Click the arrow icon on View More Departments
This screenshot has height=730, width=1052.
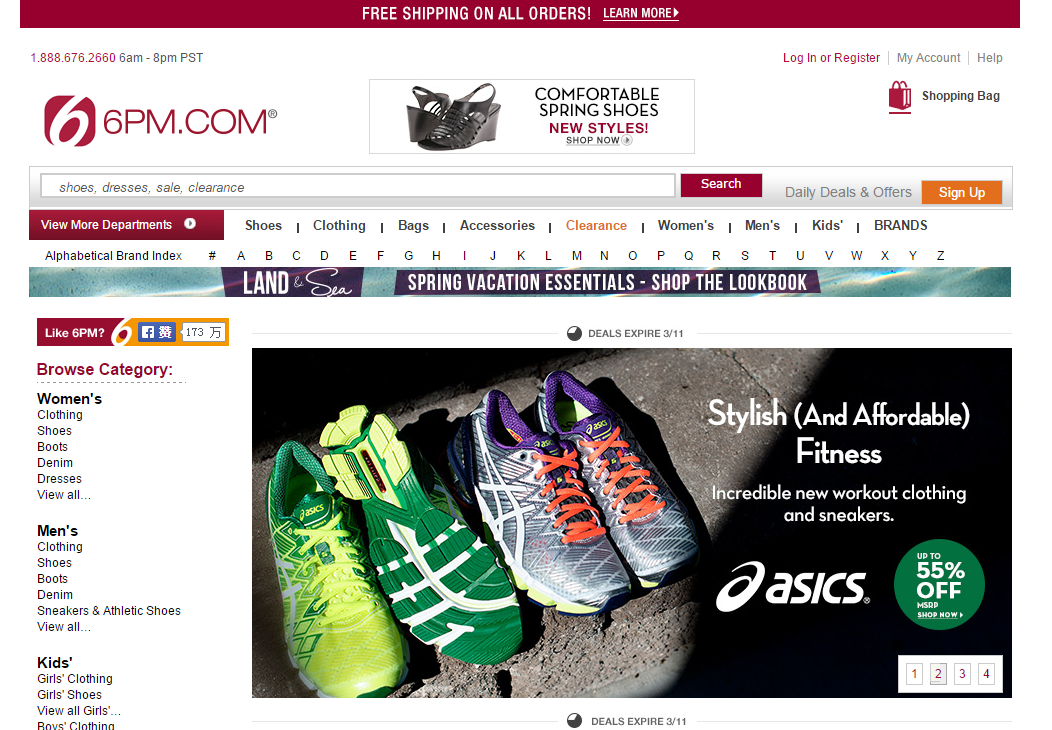190,224
